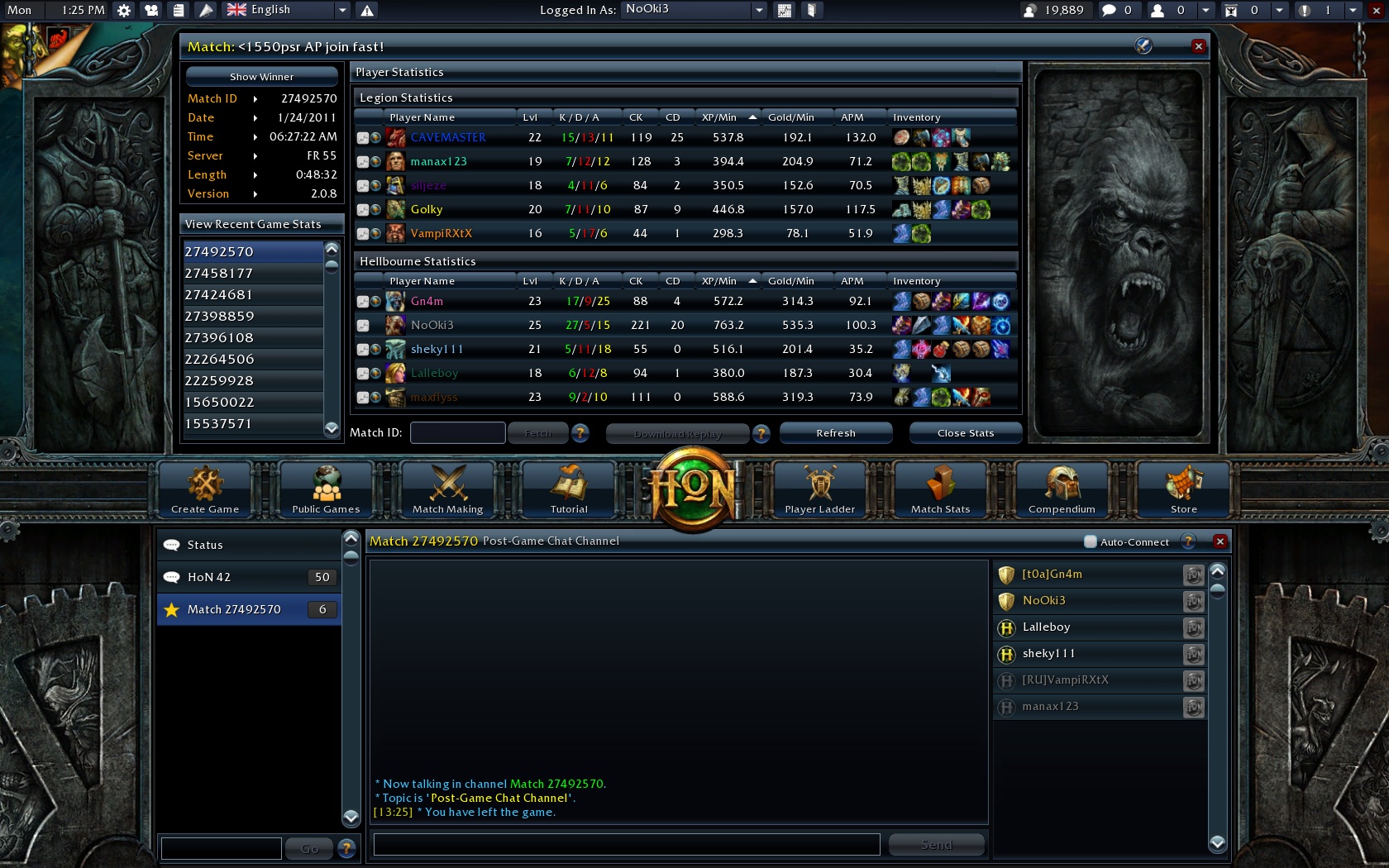Click the Close Stats button

point(966,433)
